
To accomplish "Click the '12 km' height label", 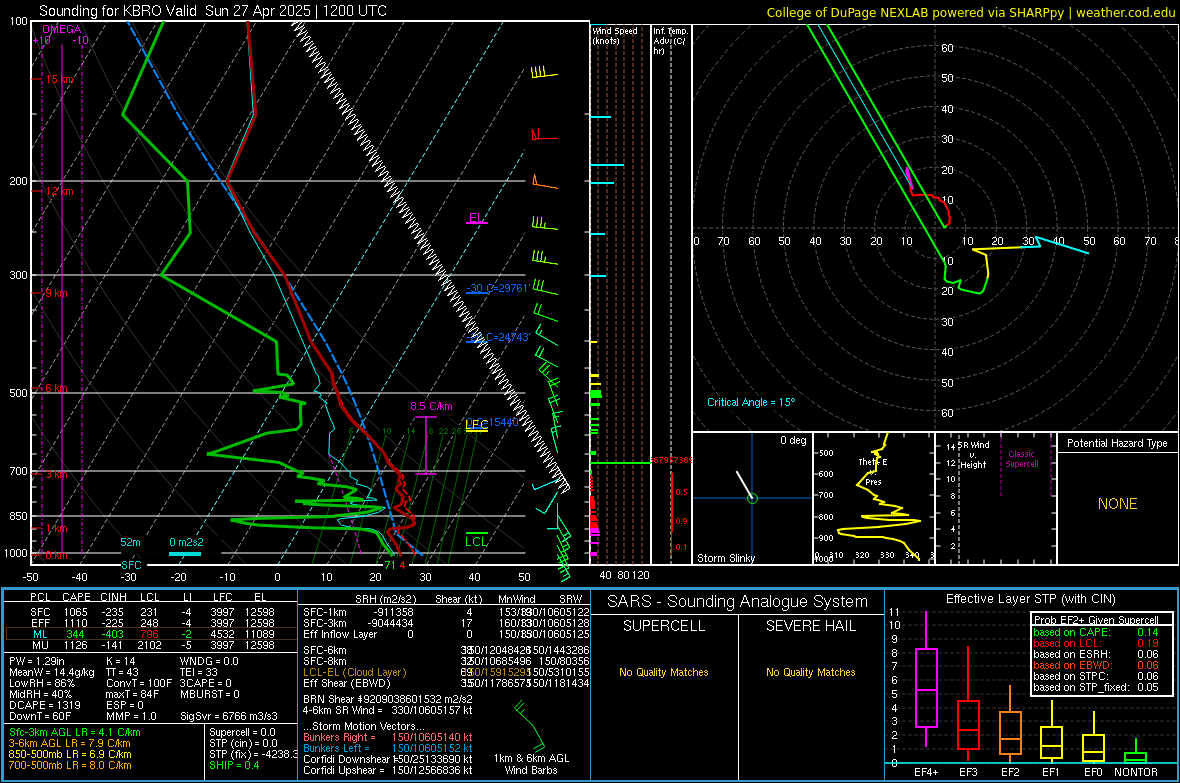I will 59,191.
